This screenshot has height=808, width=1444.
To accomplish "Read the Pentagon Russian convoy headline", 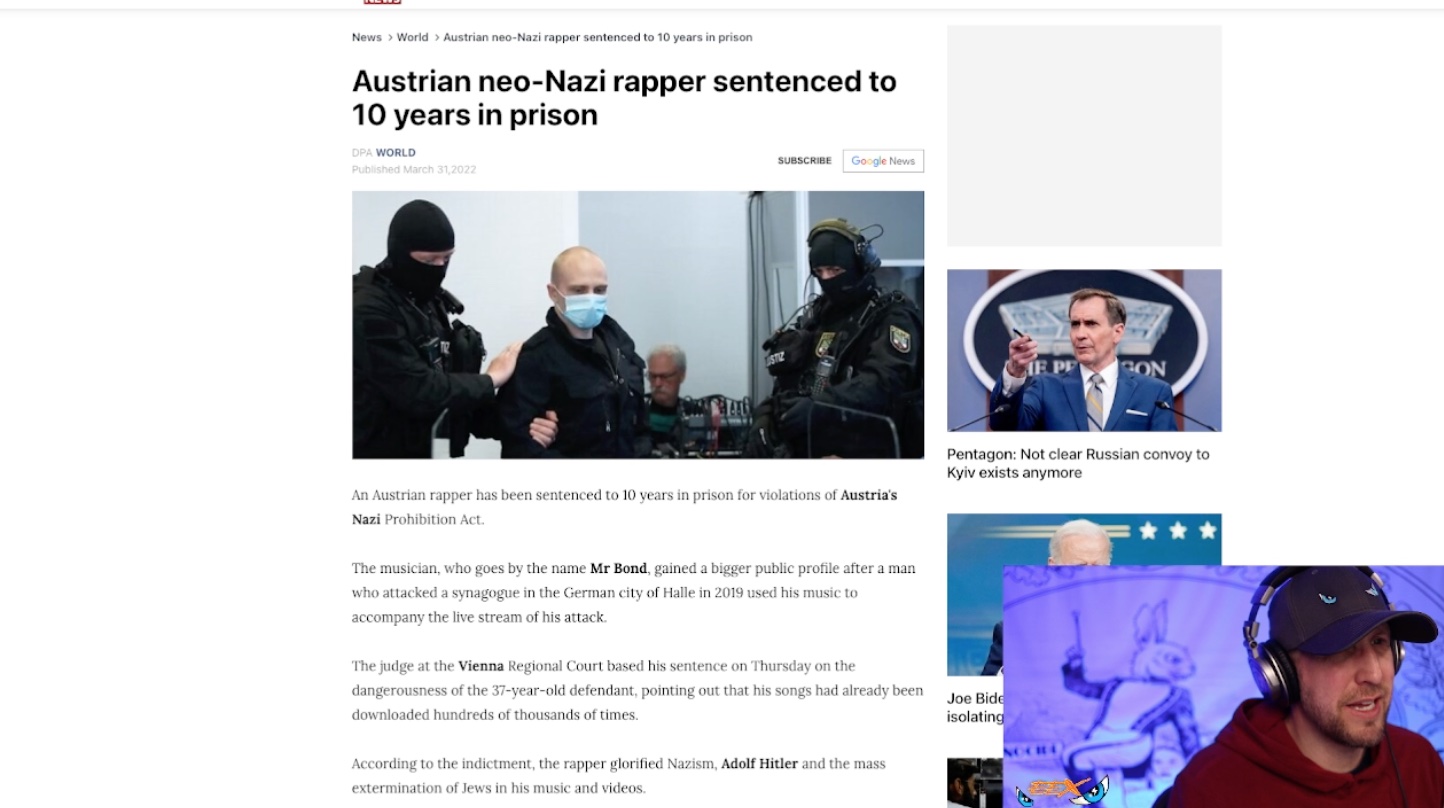I will (1078, 463).
